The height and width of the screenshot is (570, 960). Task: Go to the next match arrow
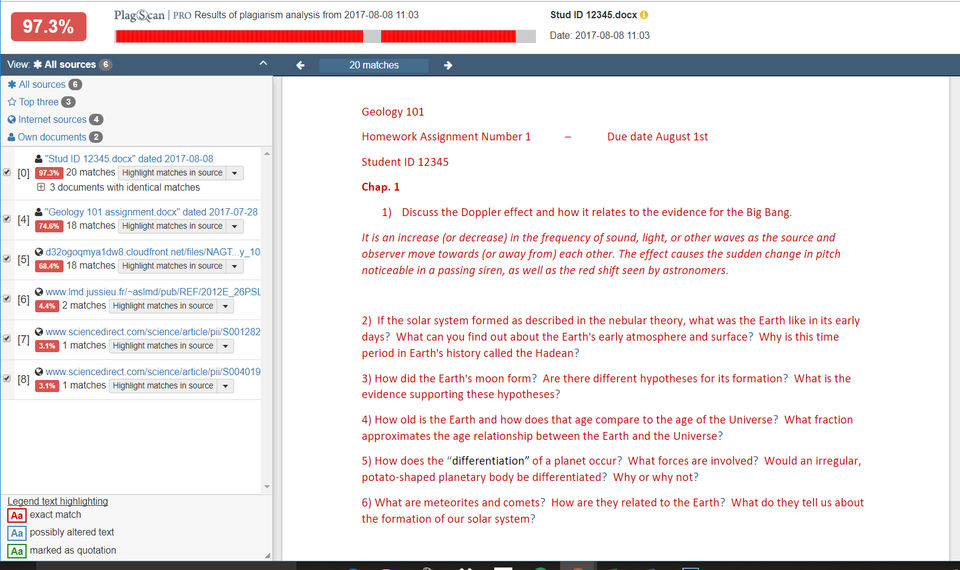[x=448, y=65]
